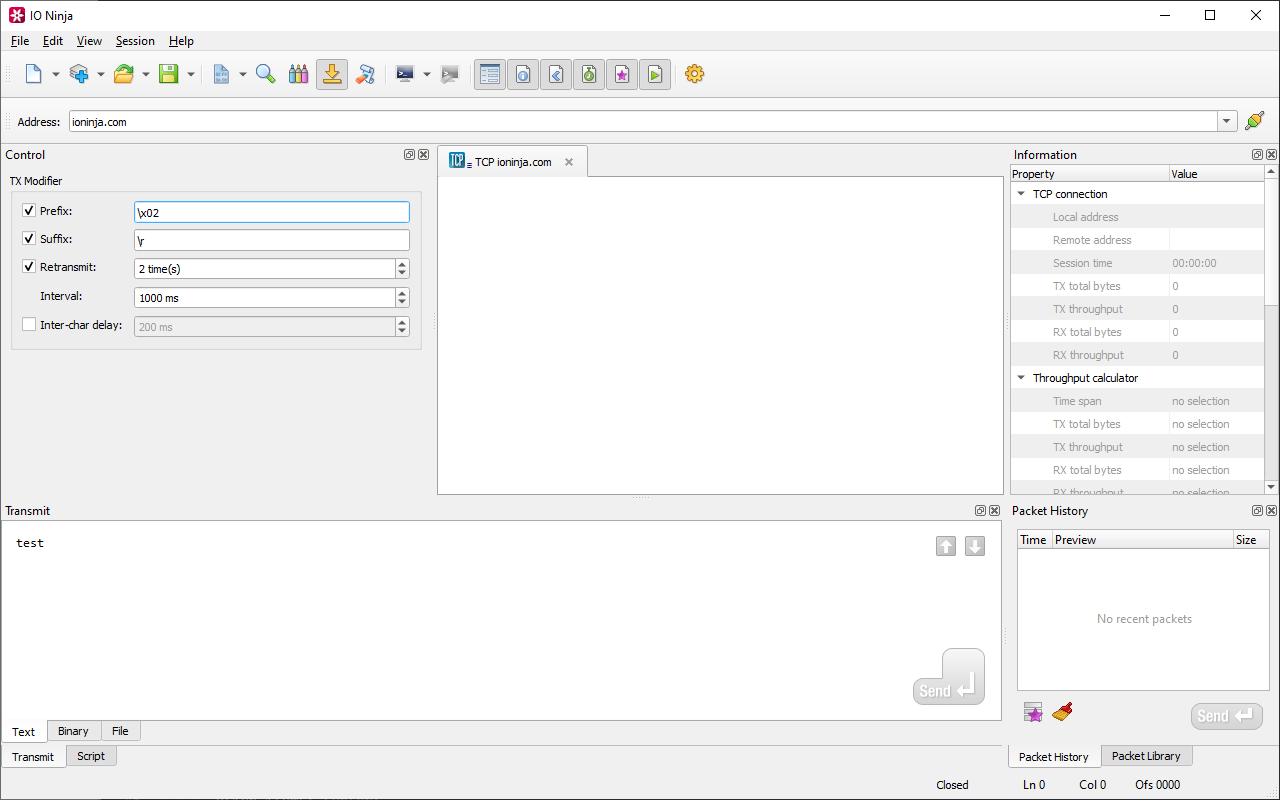The image size is (1280, 800).
Task: Expand the add layer dropdown arrow
Action: click(101, 74)
